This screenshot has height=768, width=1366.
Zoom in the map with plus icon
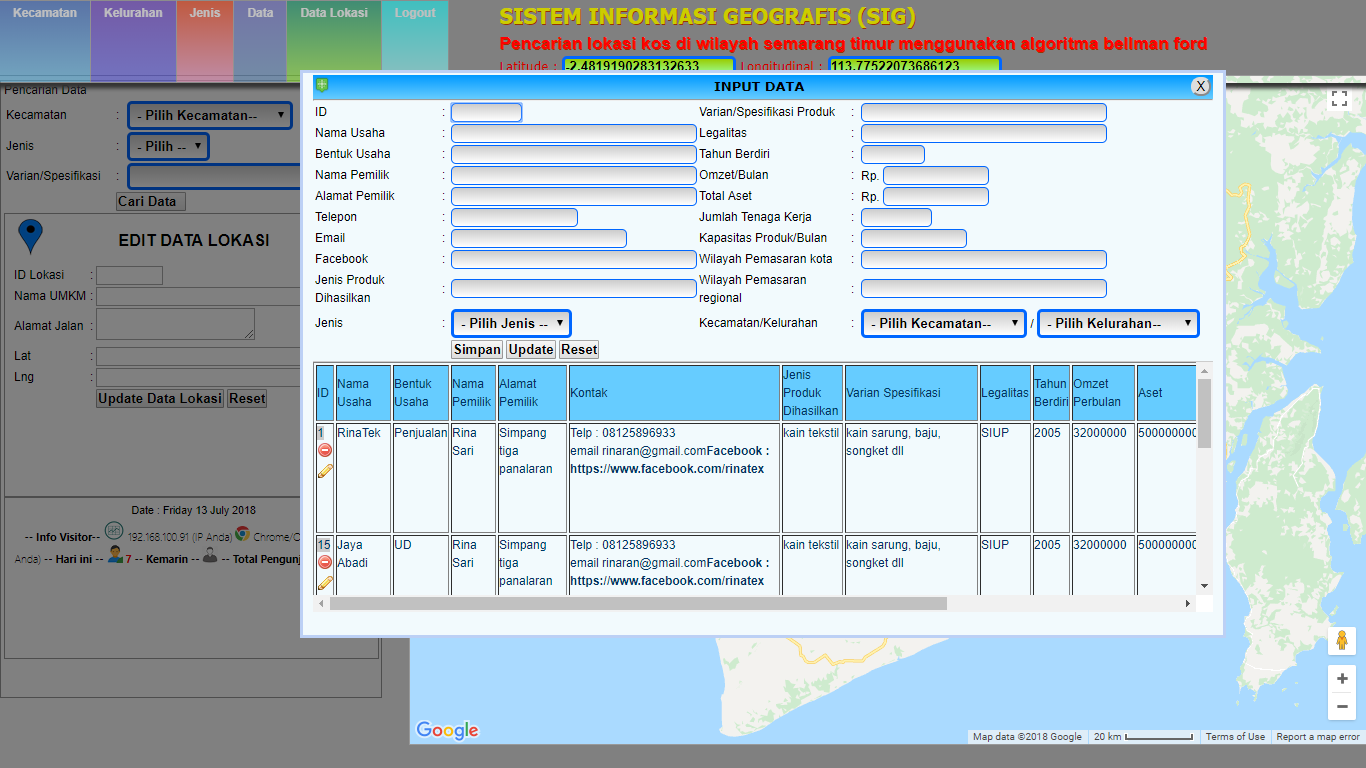[1341, 679]
